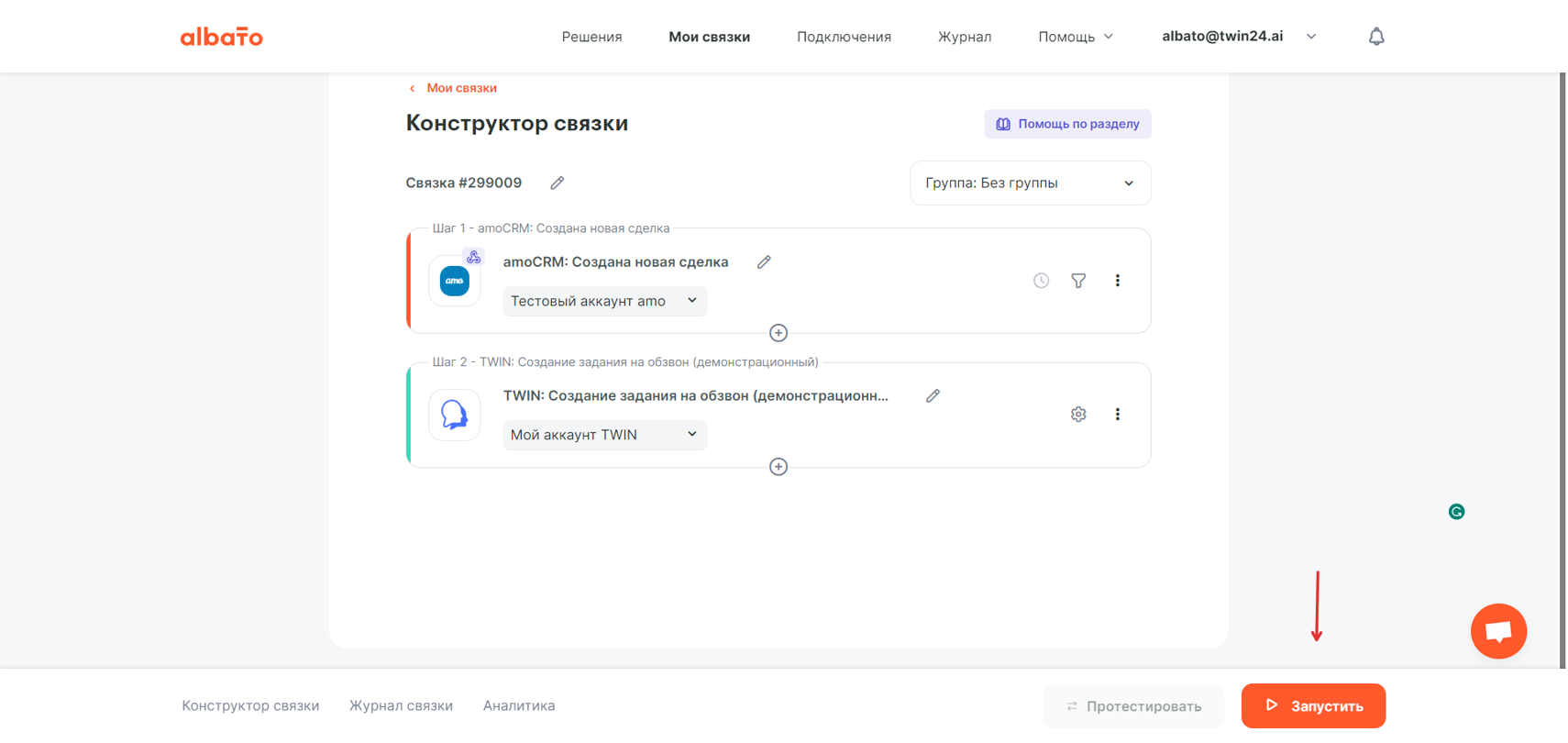Switch to Конструктор связки tab
Viewport: 1568px width, 743px height.
click(250, 705)
